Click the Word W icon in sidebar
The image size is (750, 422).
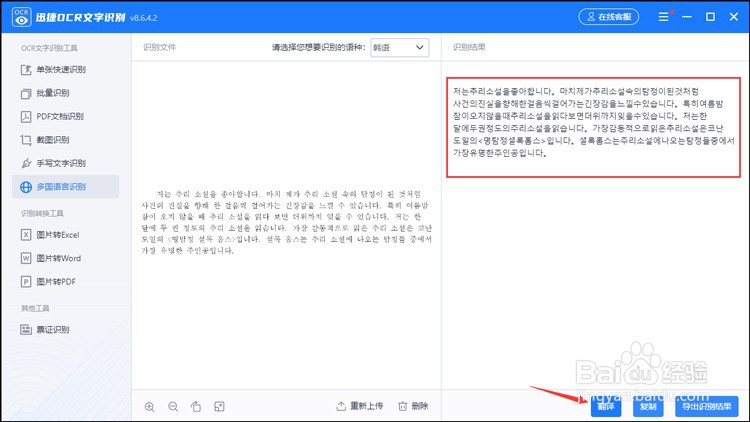coord(26,258)
